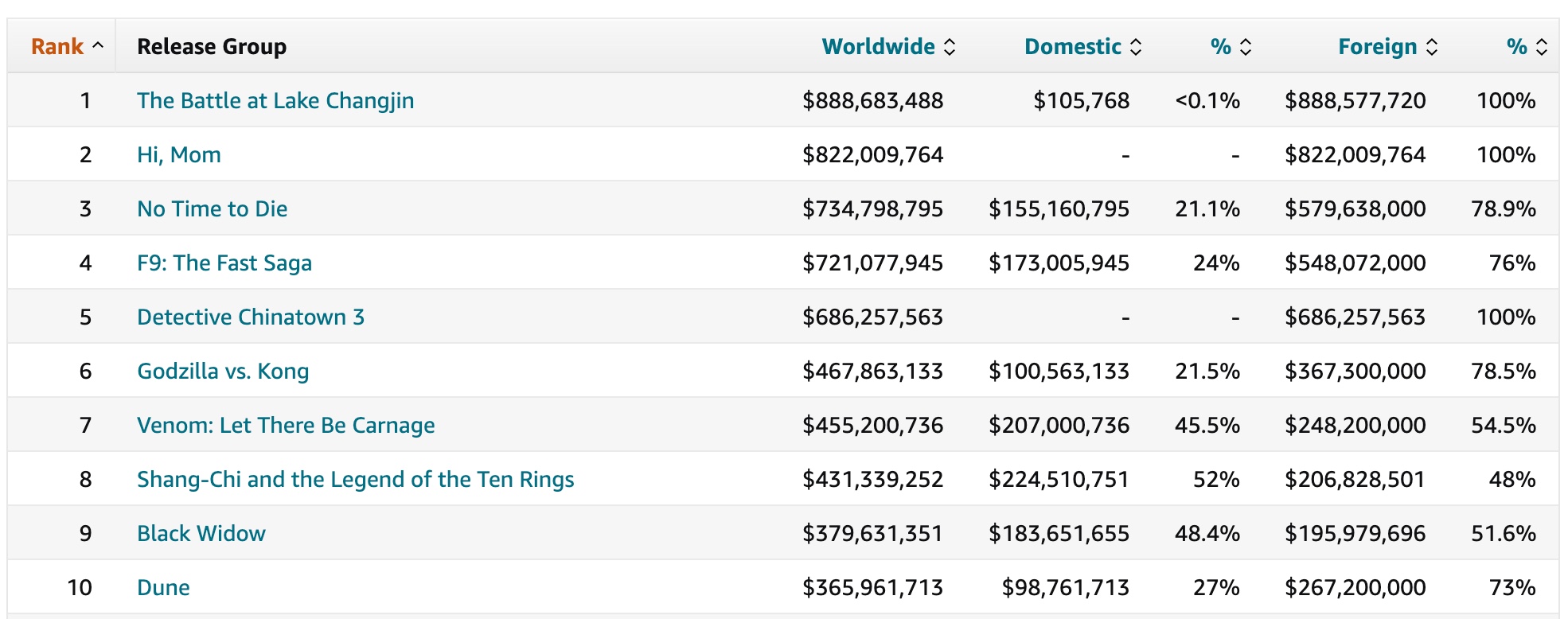Click the No Time to Die link
Viewport: 1568px width, 619px height.
[x=213, y=208]
